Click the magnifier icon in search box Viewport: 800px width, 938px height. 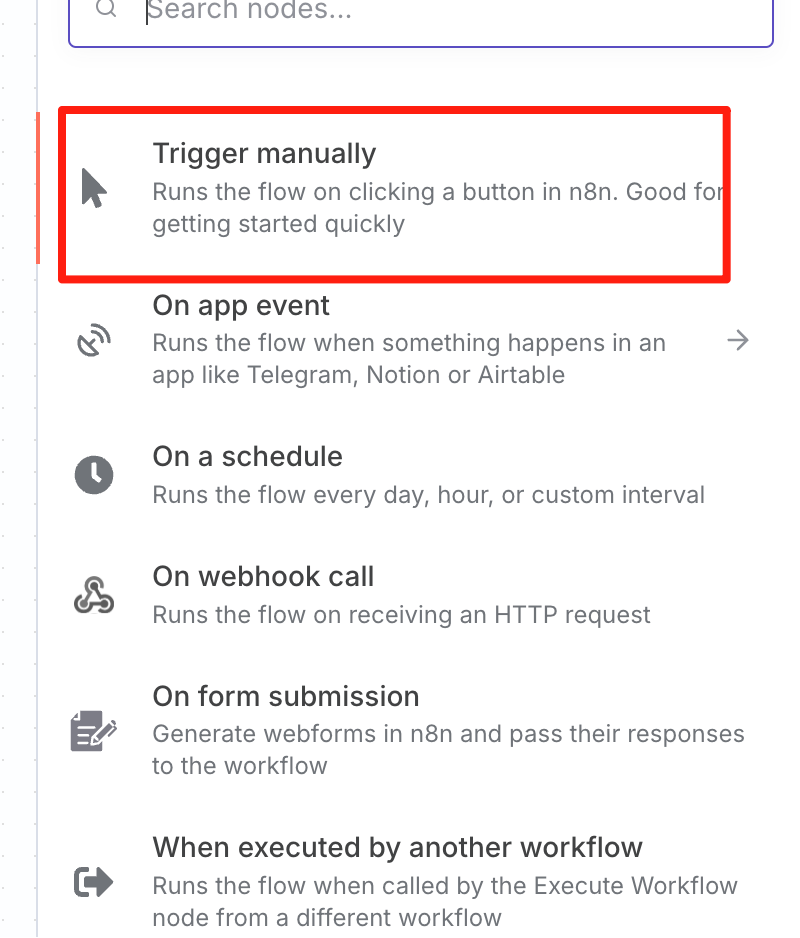107,8
